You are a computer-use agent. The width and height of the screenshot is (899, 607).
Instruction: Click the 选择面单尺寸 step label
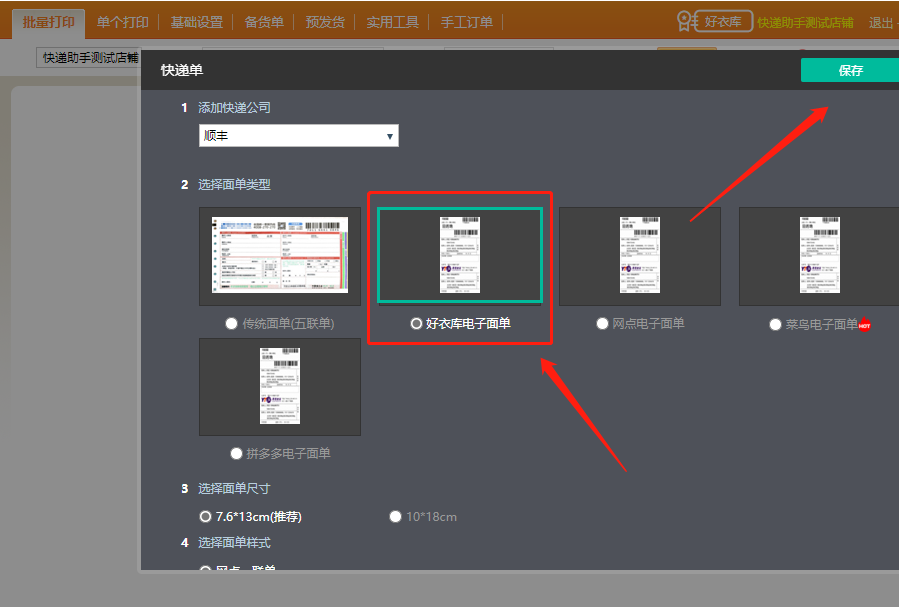(x=234, y=489)
